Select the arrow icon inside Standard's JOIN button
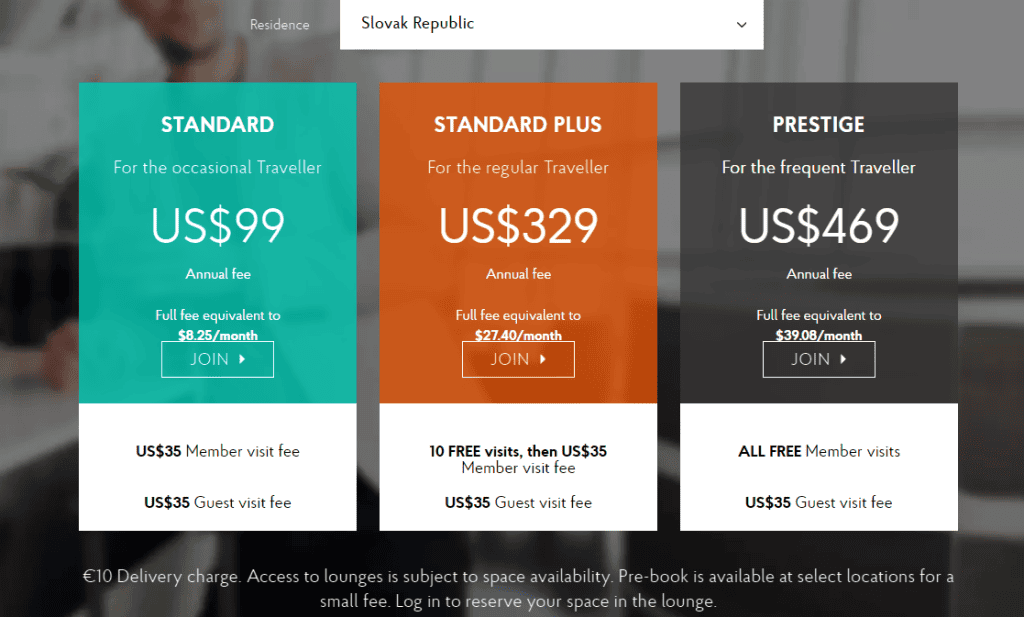 244,358
